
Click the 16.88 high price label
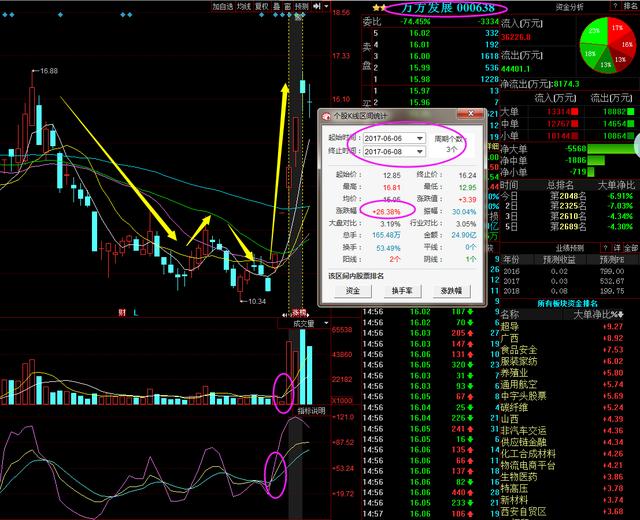point(49,71)
